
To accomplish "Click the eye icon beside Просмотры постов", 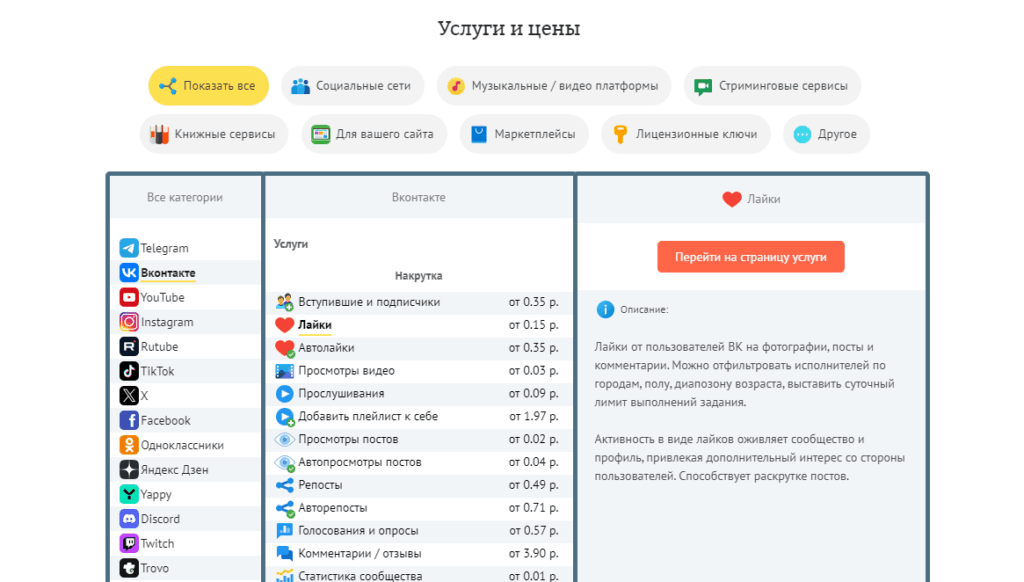I will pos(284,439).
